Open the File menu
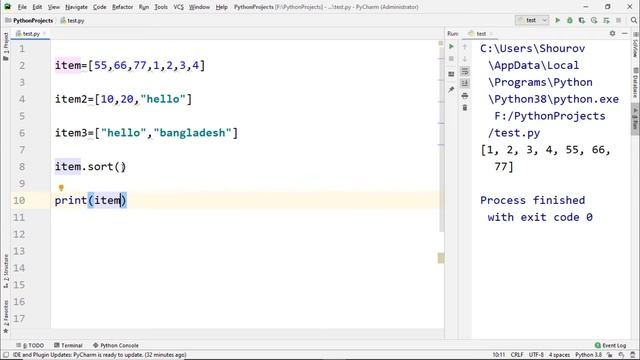 point(22,7)
